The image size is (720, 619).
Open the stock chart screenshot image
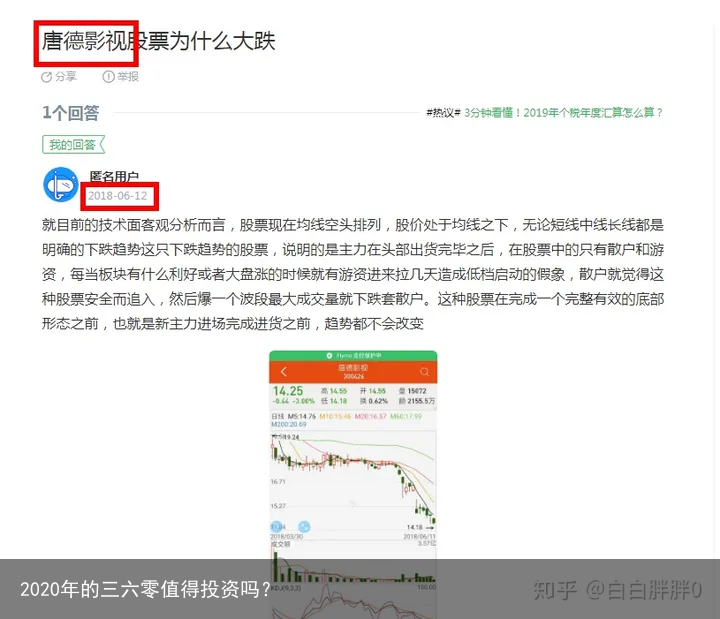coord(353,484)
